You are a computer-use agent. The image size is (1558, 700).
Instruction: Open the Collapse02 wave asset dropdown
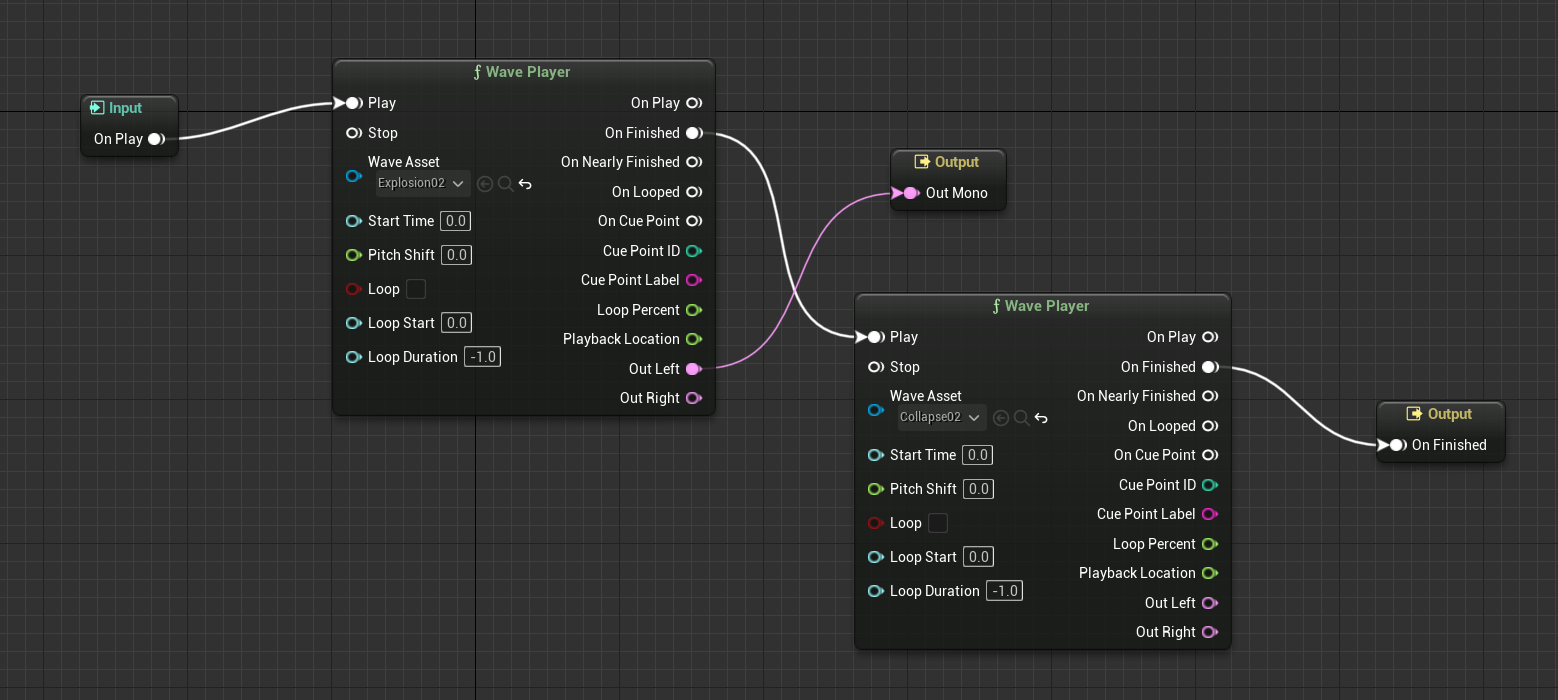click(x=942, y=418)
